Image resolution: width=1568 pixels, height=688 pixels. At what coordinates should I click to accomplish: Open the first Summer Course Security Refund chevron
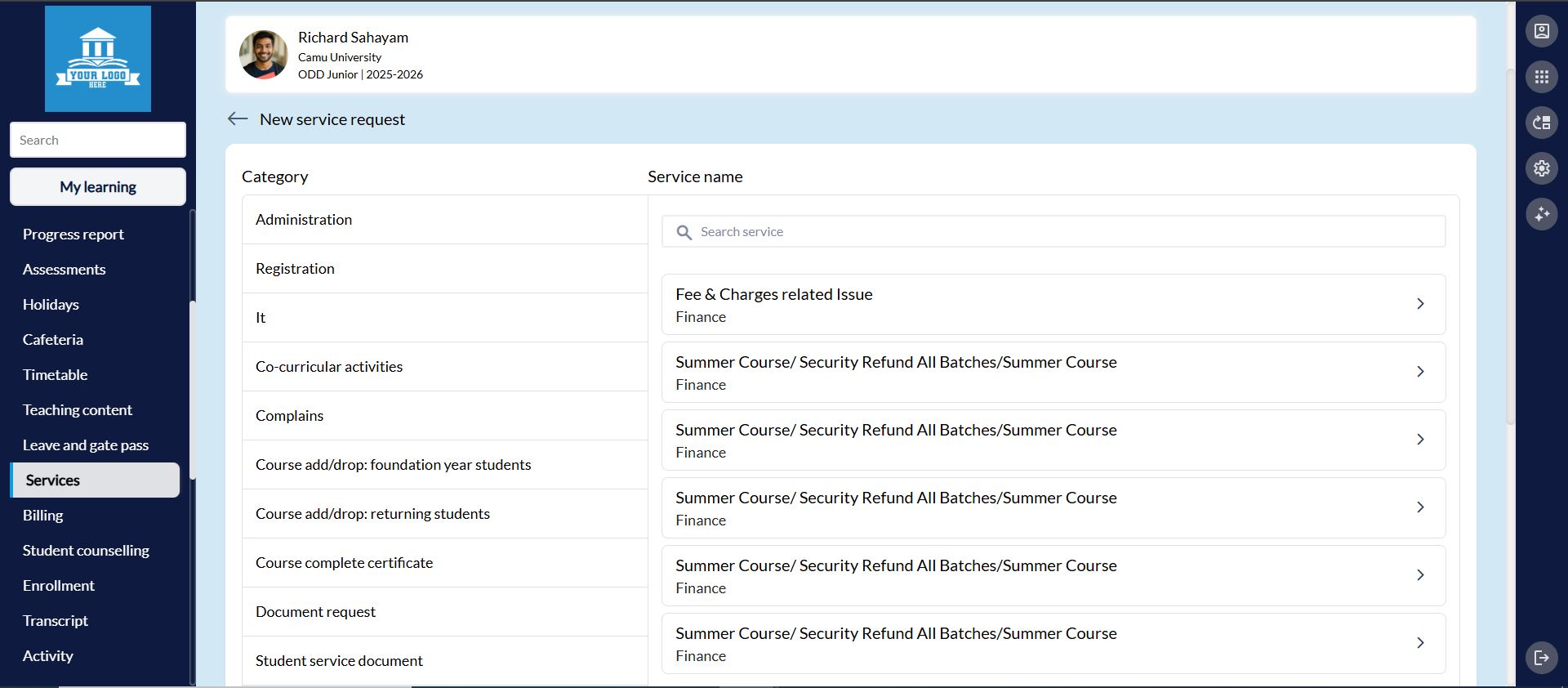click(1420, 372)
